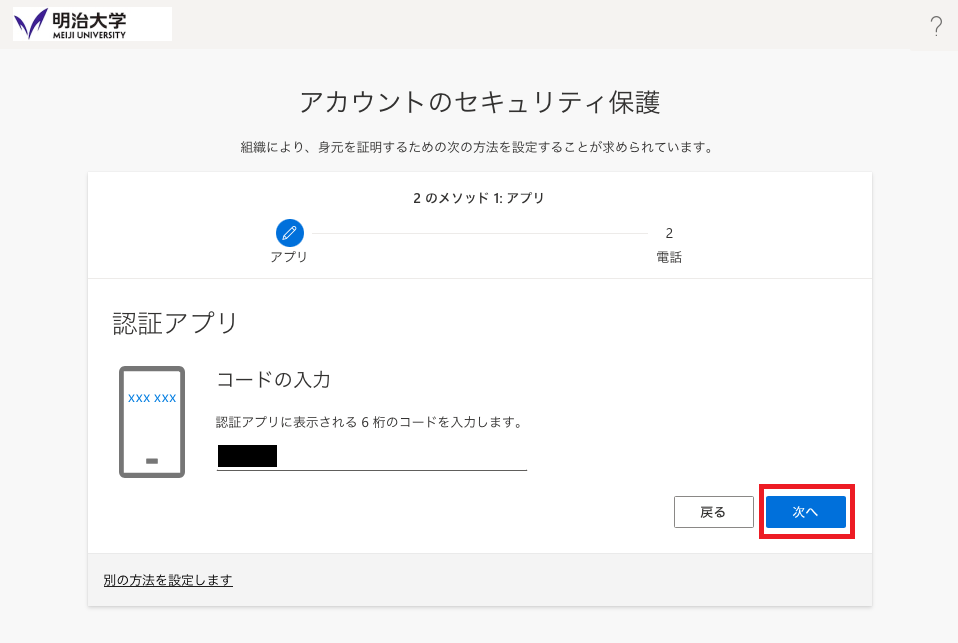Image resolution: width=958 pixels, height=643 pixels.
Task: Click the 6 桁のコード instruction text
Action: (x=369, y=422)
